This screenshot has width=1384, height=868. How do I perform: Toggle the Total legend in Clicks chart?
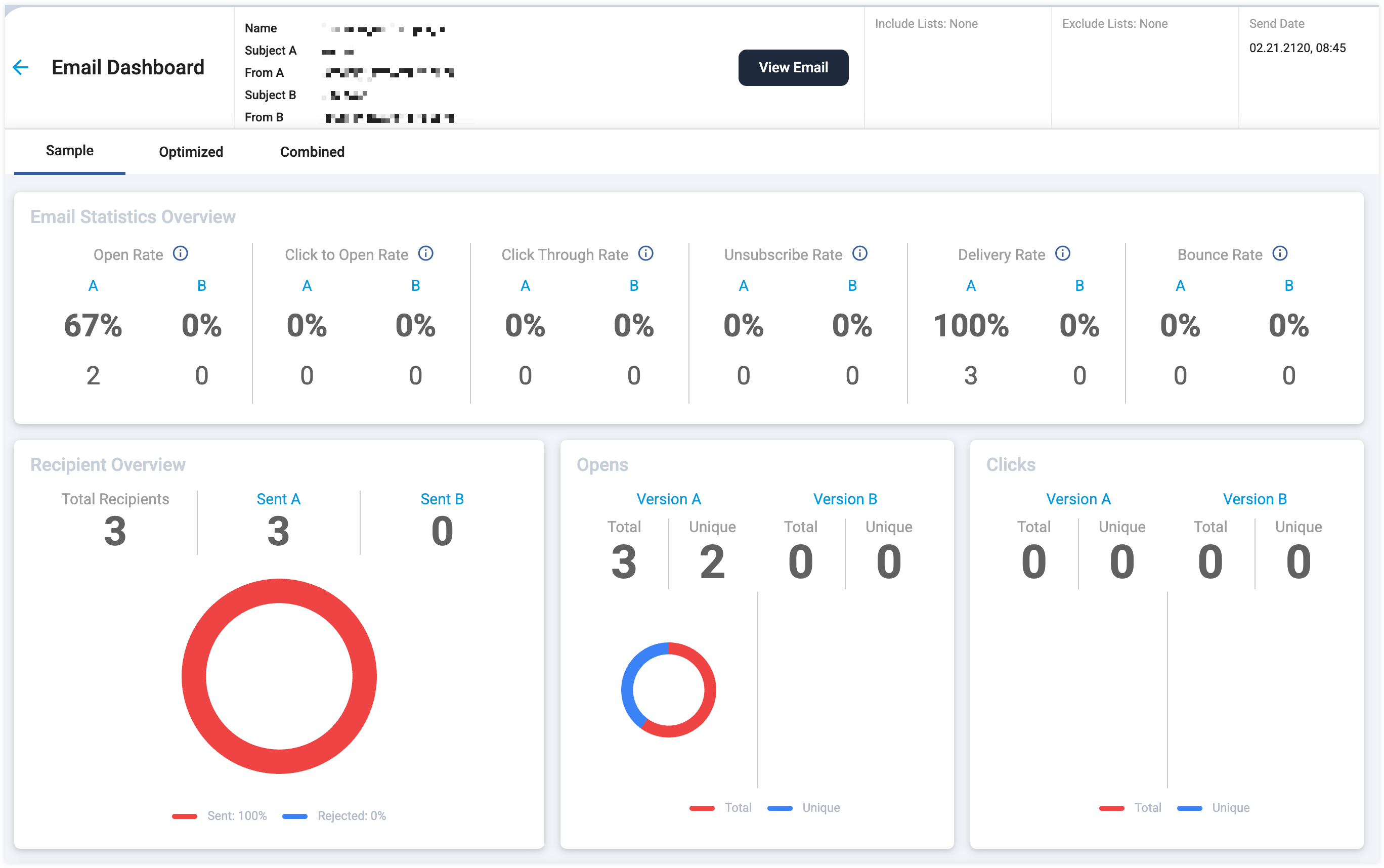[1130, 807]
